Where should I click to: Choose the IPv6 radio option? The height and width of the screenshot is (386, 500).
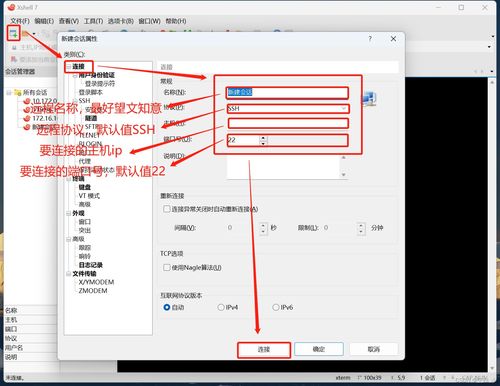point(276,307)
